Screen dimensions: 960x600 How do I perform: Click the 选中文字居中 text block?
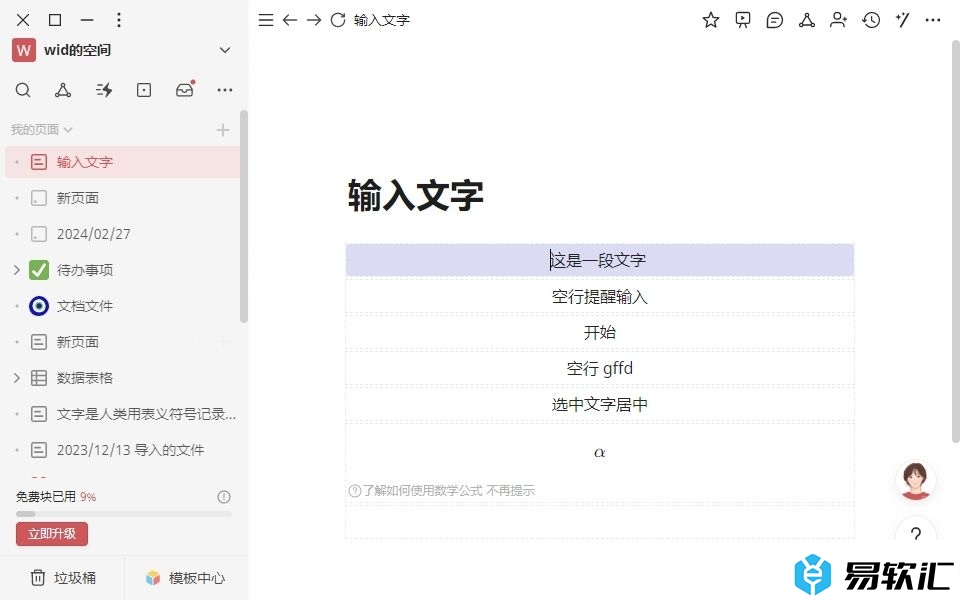[599, 404]
